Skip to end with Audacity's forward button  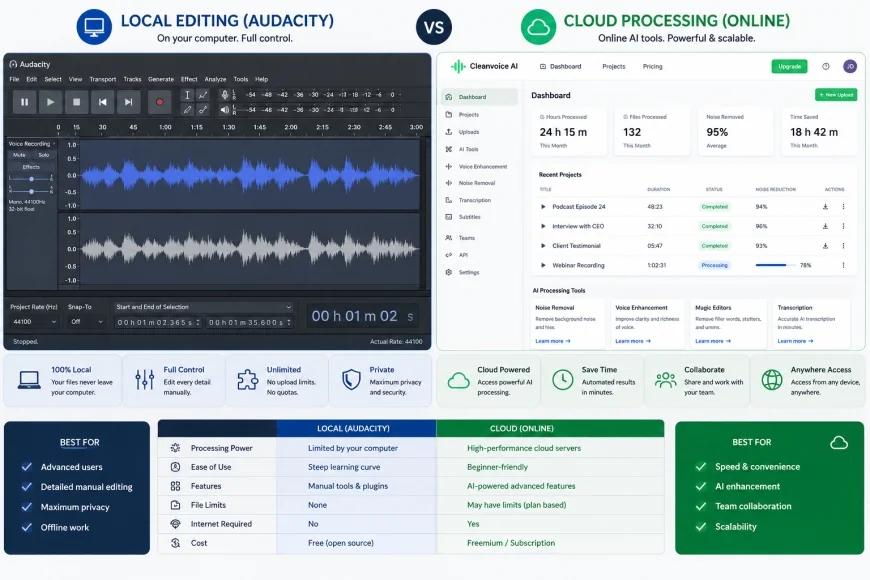tap(129, 102)
